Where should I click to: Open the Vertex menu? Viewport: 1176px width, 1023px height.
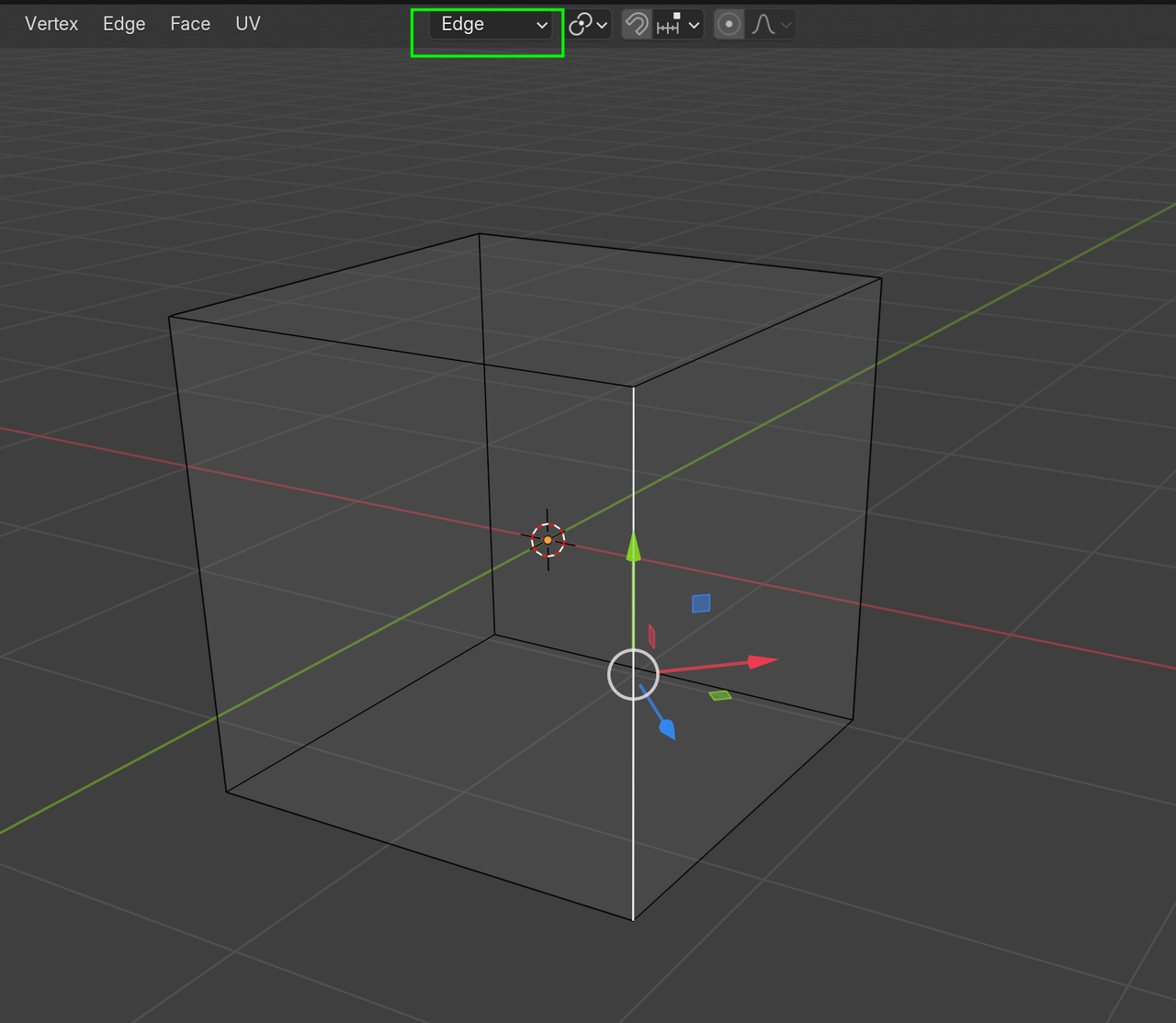point(51,24)
